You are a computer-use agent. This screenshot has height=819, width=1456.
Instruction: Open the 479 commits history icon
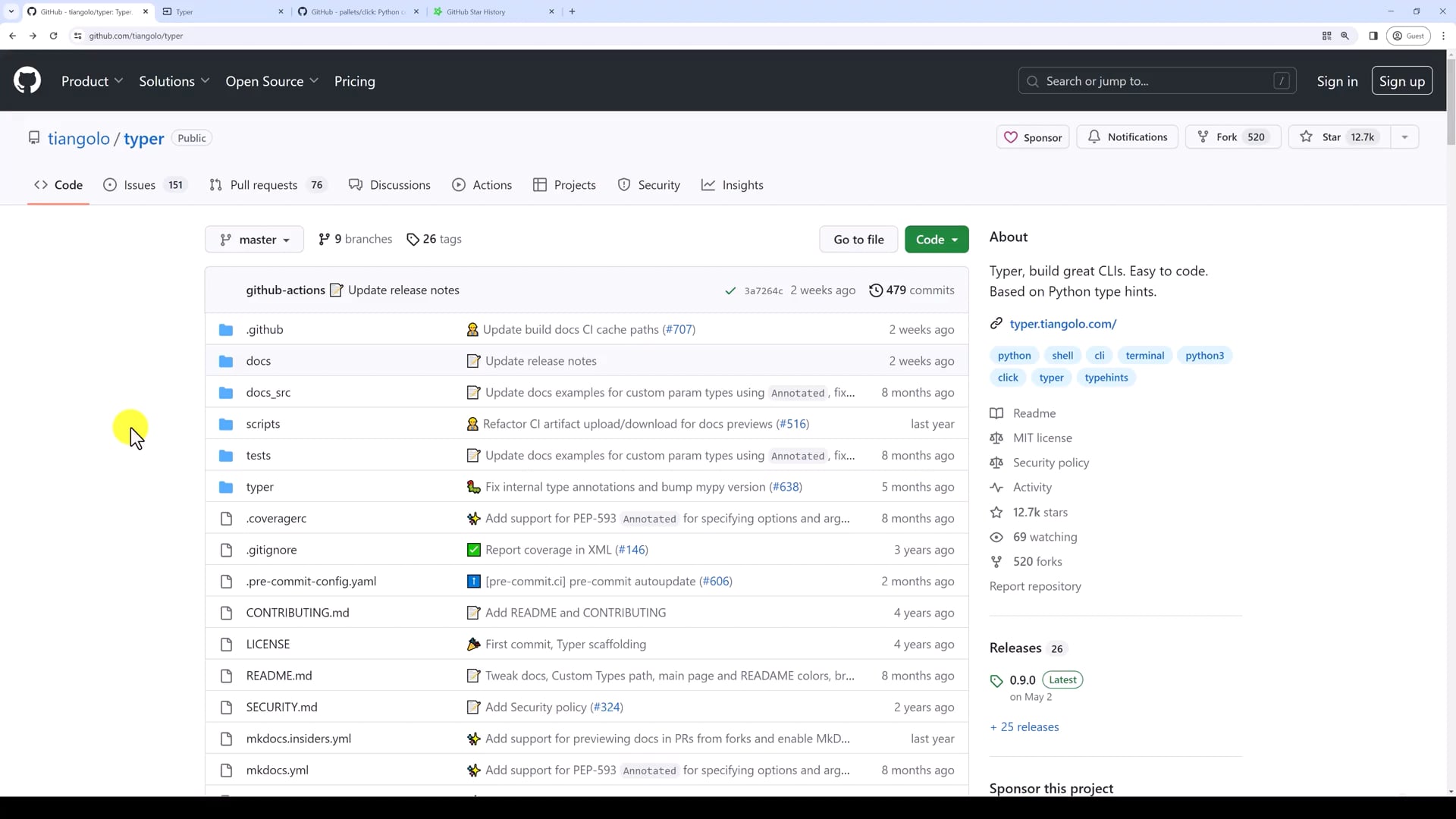(x=876, y=290)
